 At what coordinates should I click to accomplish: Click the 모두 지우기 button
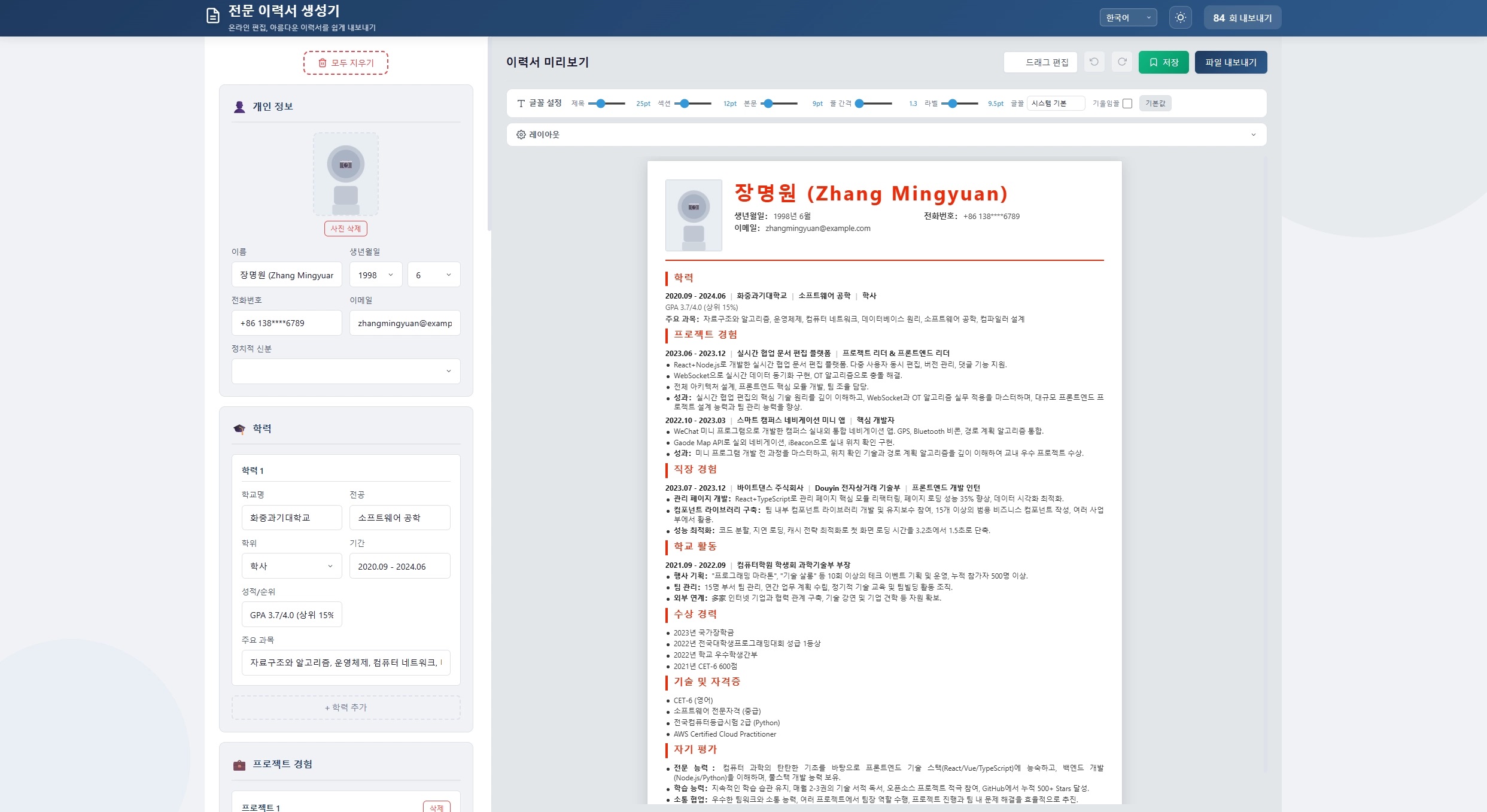click(346, 63)
